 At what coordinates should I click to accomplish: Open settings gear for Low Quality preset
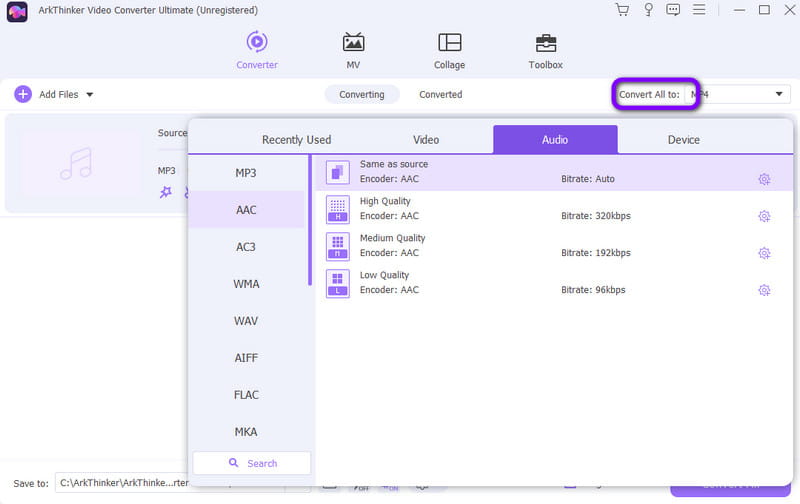click(764, 290)
